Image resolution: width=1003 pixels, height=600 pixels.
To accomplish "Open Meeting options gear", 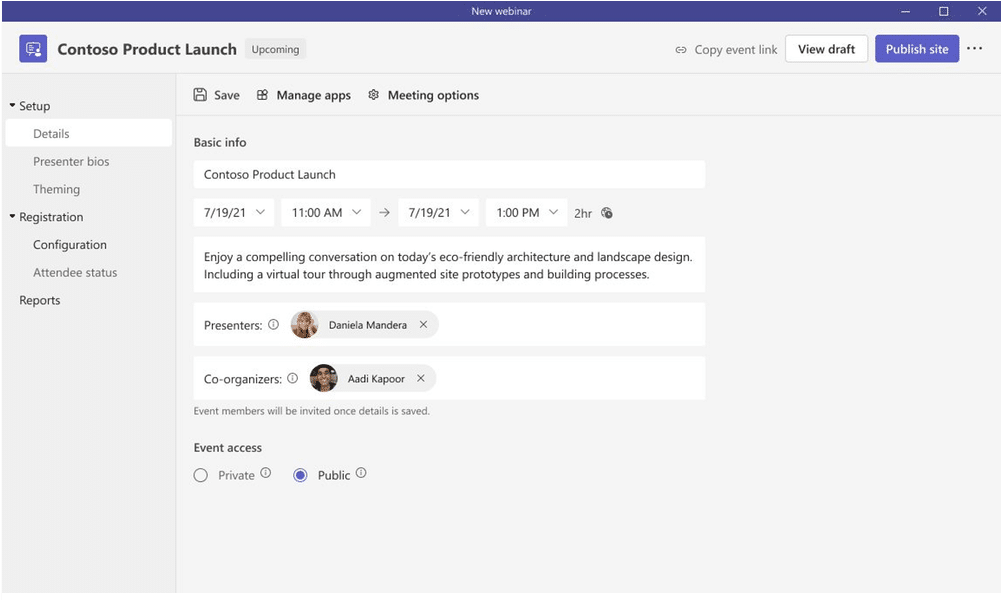I will point(374,95).
